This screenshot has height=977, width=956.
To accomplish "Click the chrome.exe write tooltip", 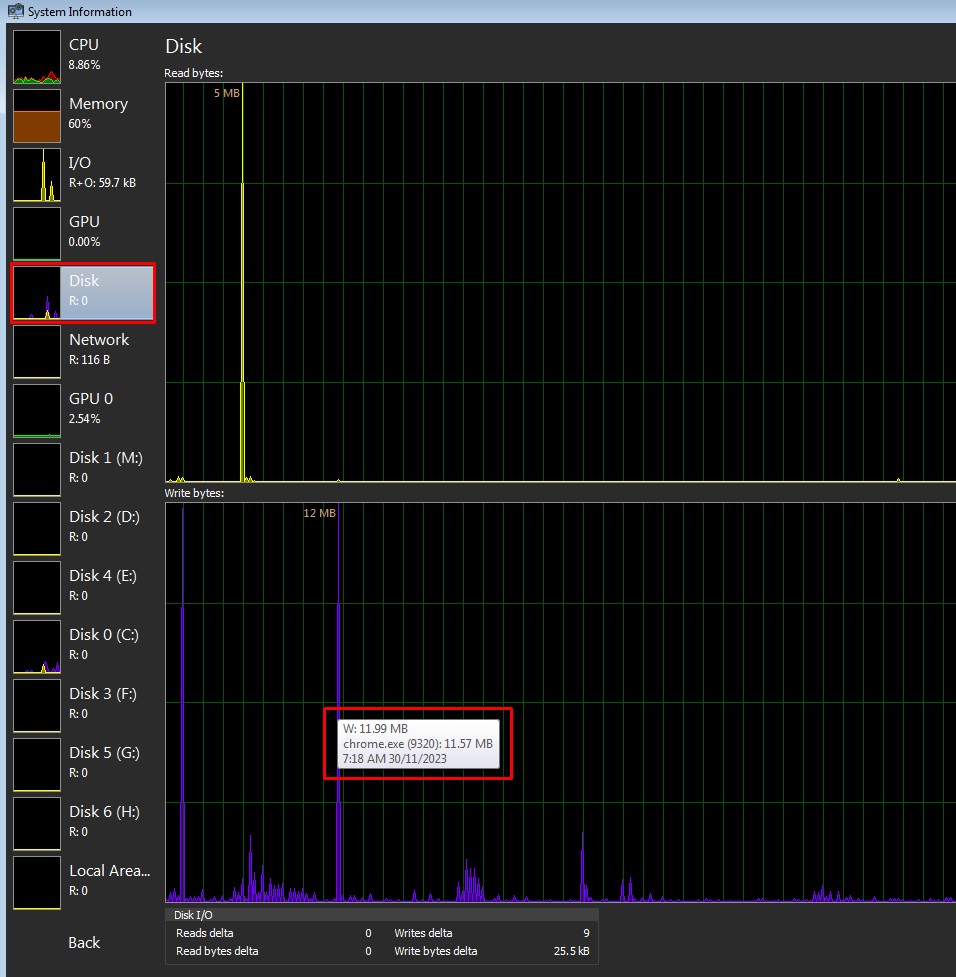I will [418, 744].
